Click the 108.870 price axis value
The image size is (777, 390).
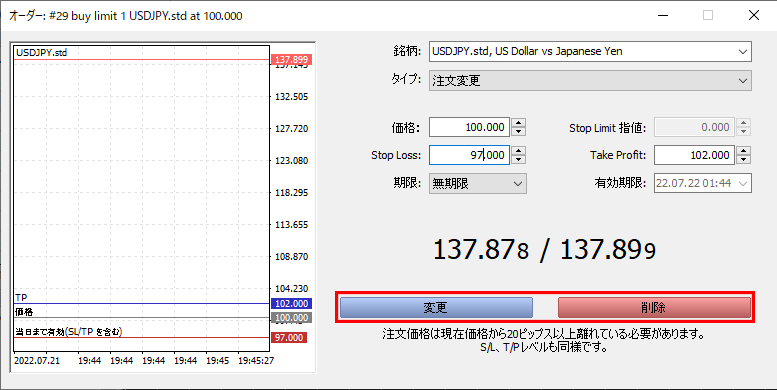coord(291,257)
